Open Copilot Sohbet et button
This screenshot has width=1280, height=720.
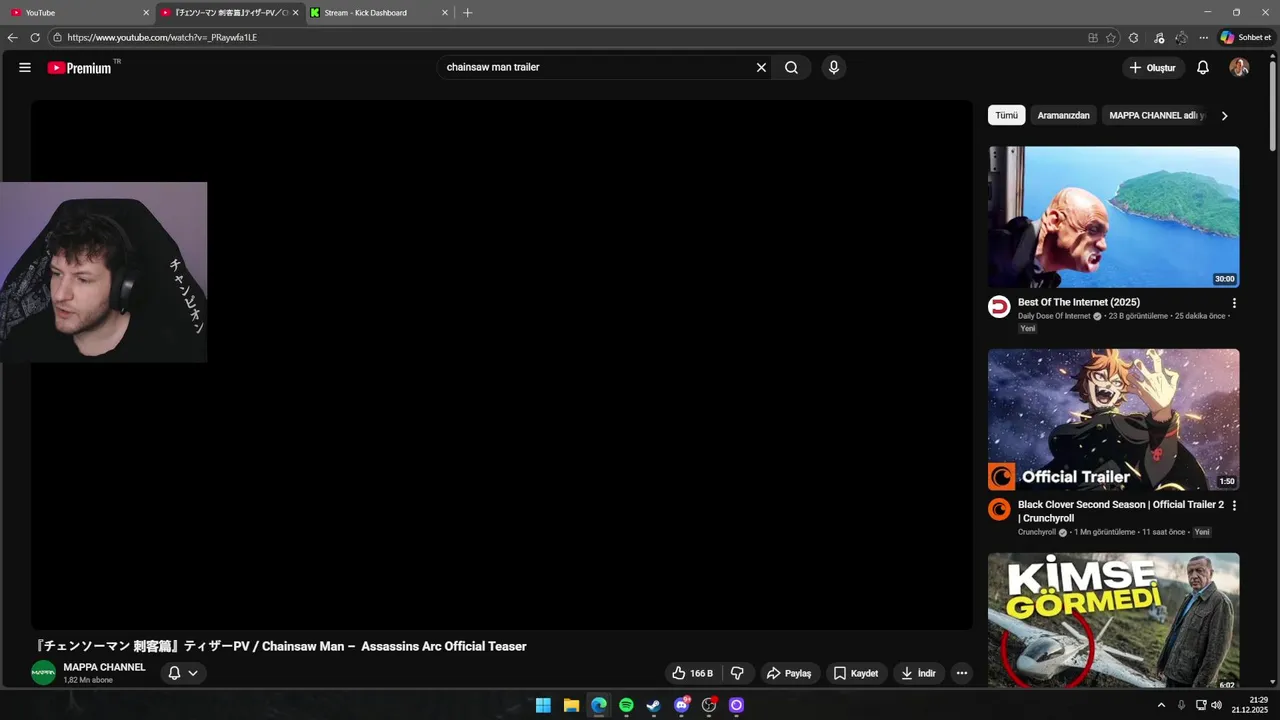point(1246,37)
